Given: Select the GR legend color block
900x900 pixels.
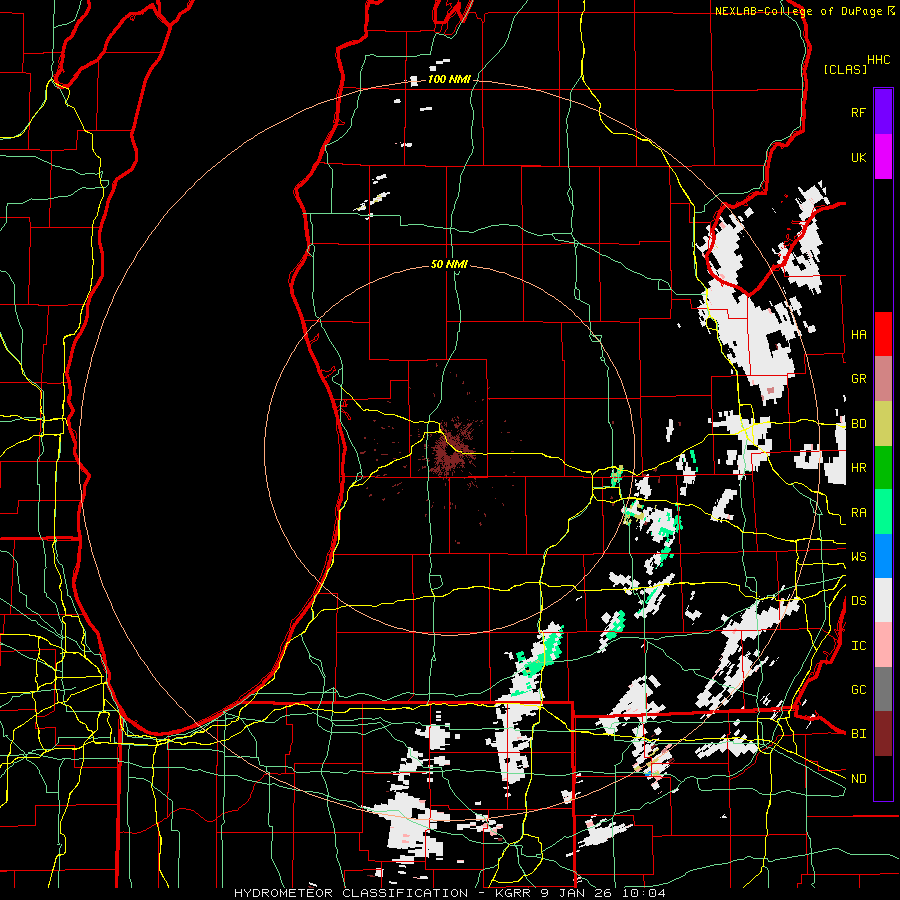Looking at the screenshot, I should coord(883,379).
